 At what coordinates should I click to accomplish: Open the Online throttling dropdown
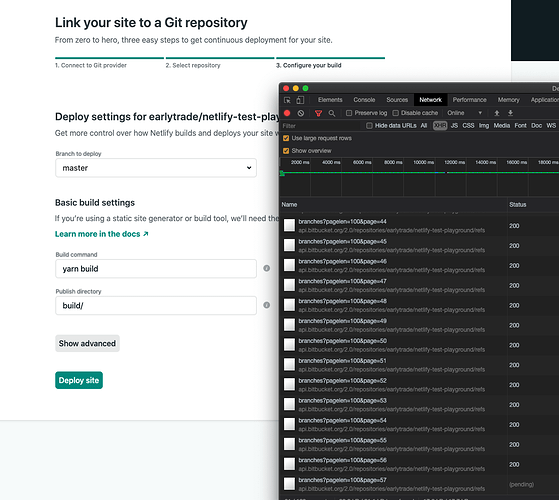coord(465,113)
